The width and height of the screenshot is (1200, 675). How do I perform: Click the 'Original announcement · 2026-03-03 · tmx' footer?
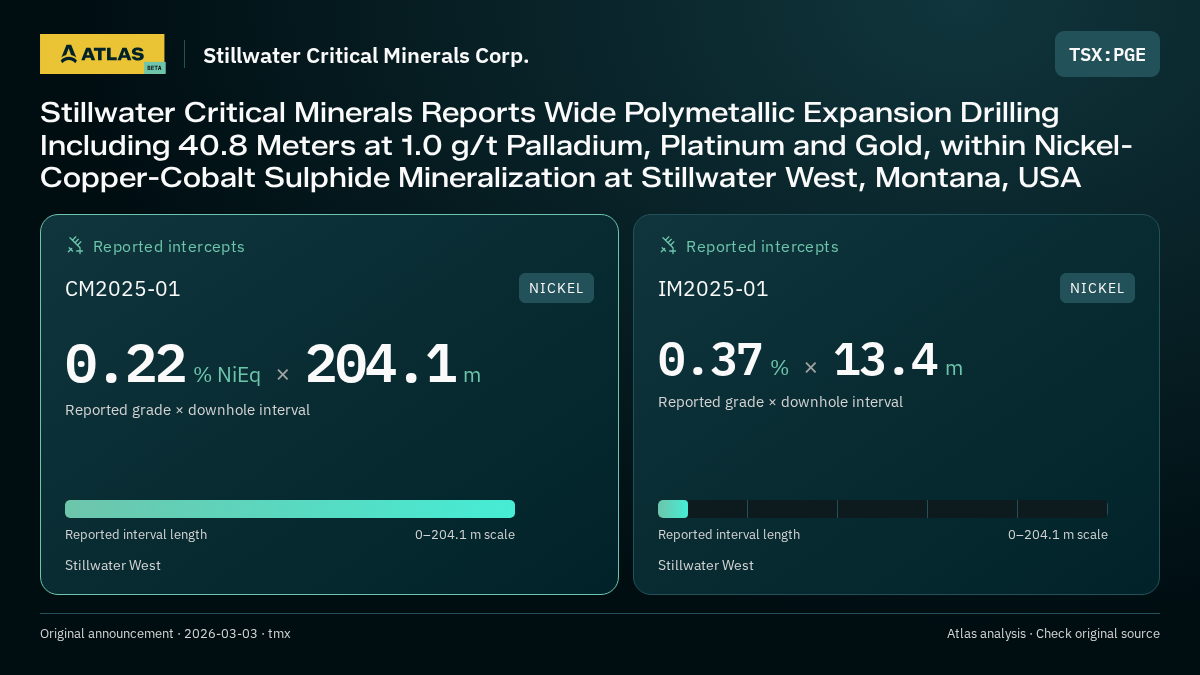[165, 634]
